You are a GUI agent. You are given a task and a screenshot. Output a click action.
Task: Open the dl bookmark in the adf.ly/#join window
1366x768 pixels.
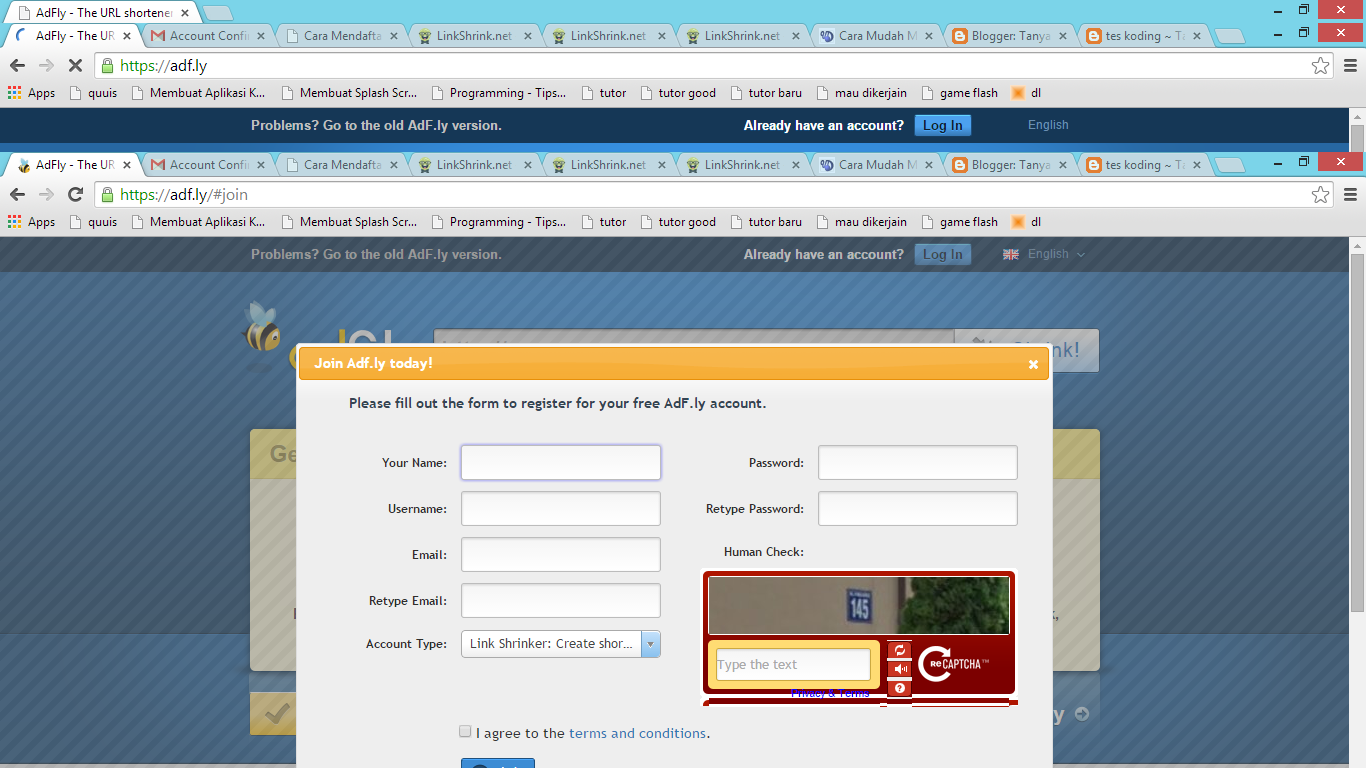(x=1027, y=222)
